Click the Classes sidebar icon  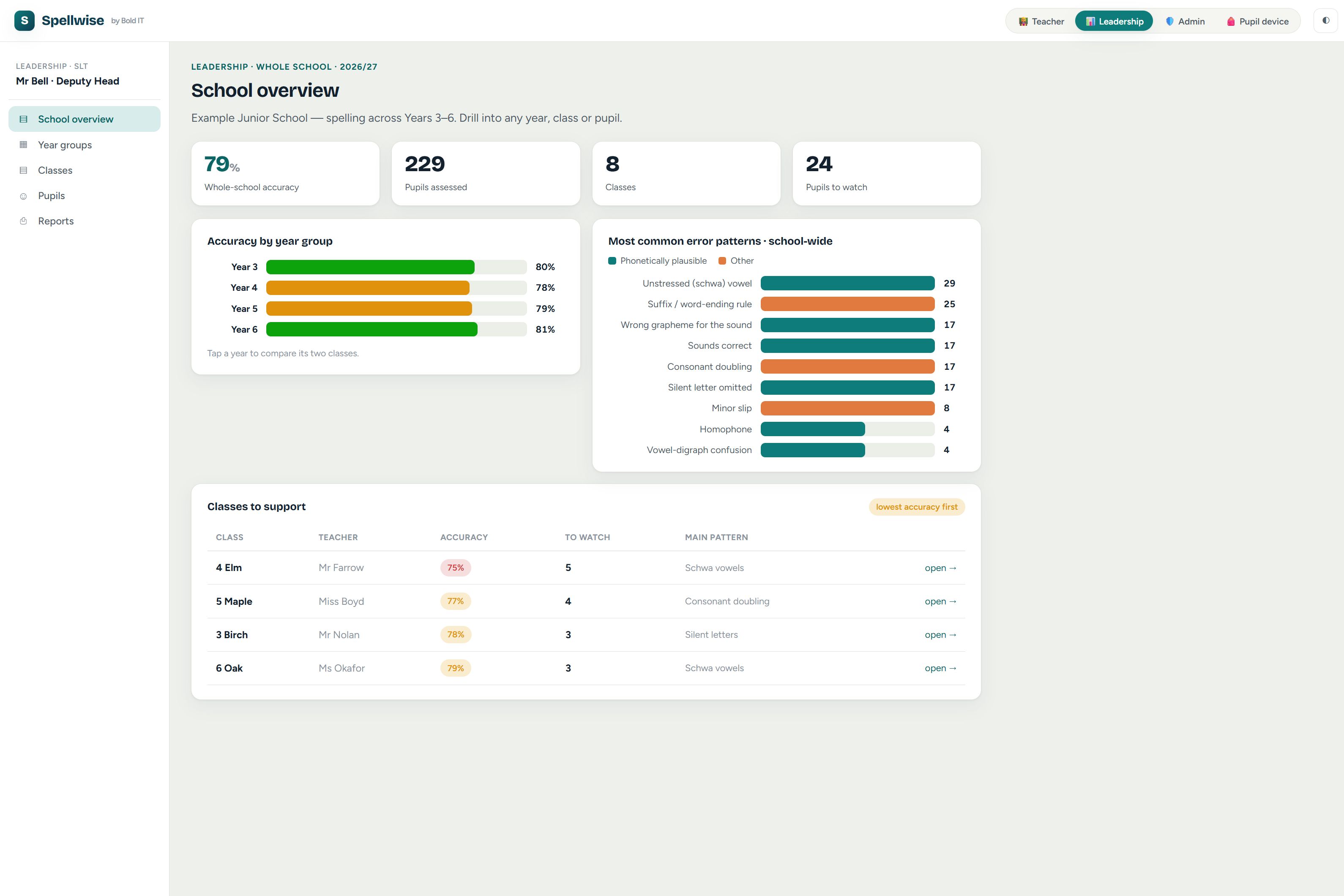[x=23, y=170]
